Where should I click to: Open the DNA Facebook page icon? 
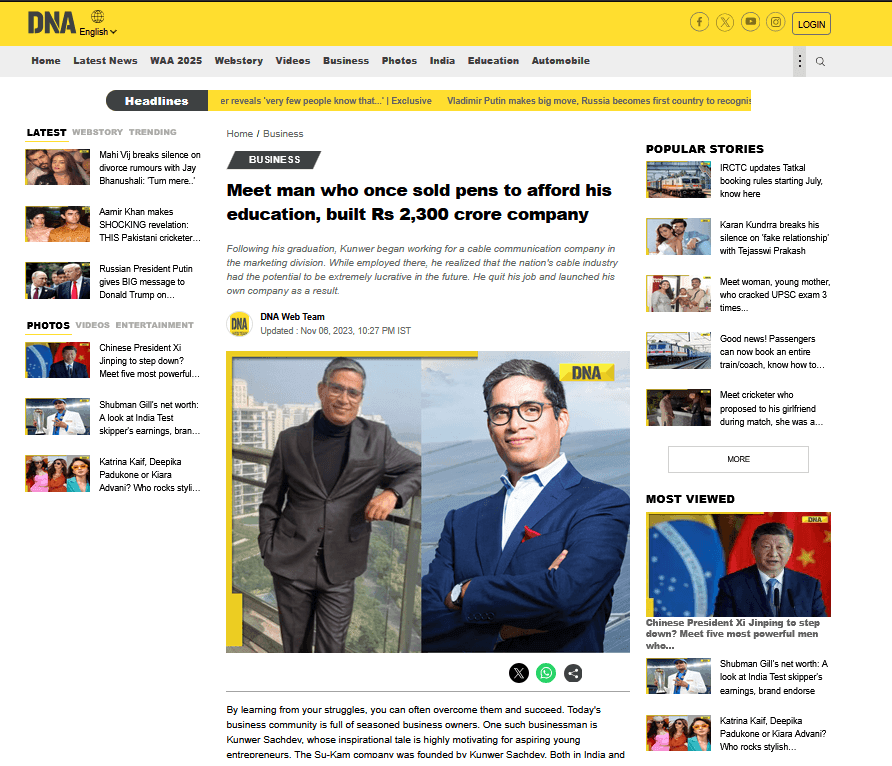click(x=699, y=22)
